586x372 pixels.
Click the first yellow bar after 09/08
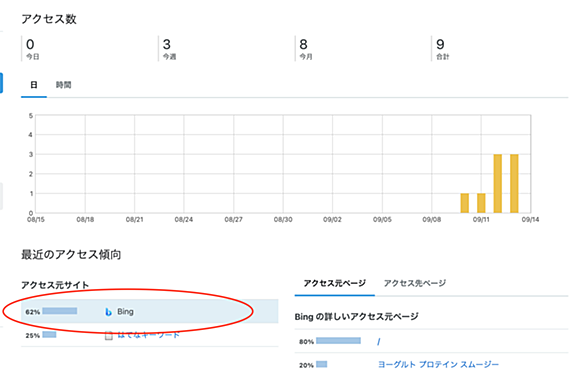(465, 203)
